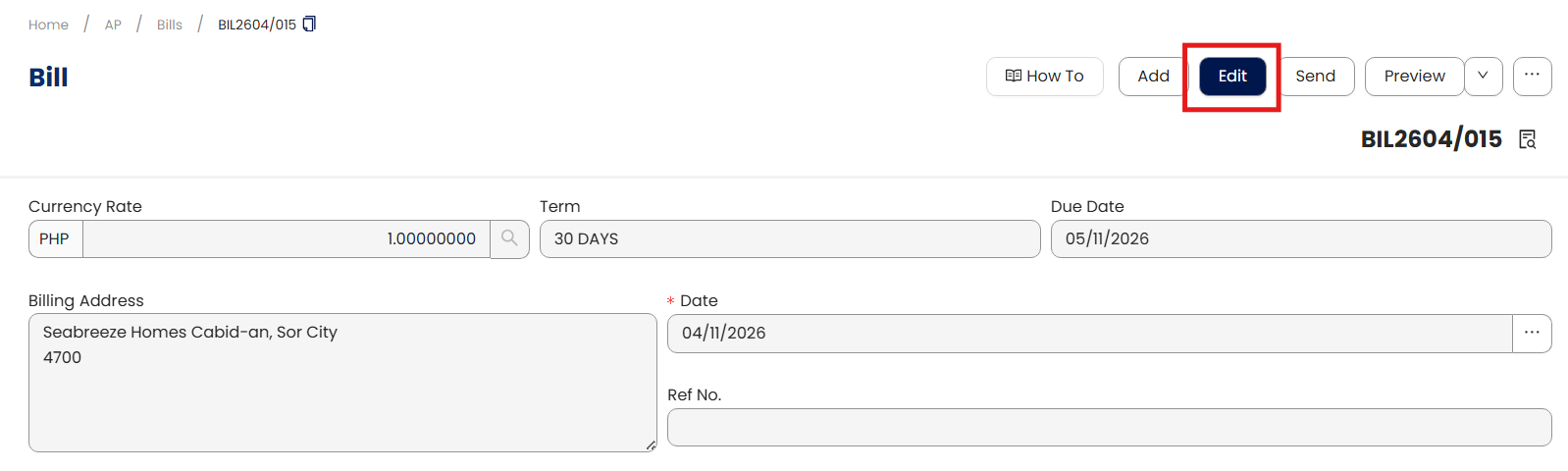Open the Bills breadcrumb link
This screenshot has height=471, width=1568.
click(170, 25)
